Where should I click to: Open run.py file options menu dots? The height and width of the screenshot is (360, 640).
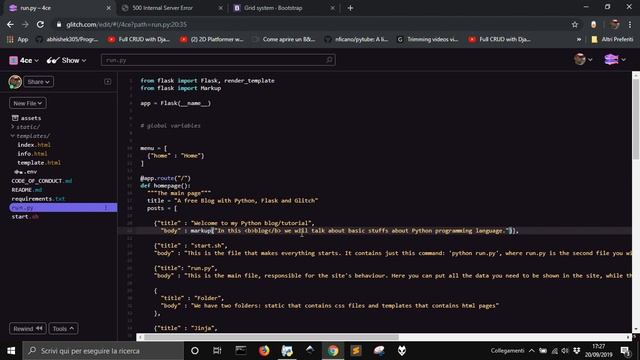pyautogui.click(x=106, y=208)
